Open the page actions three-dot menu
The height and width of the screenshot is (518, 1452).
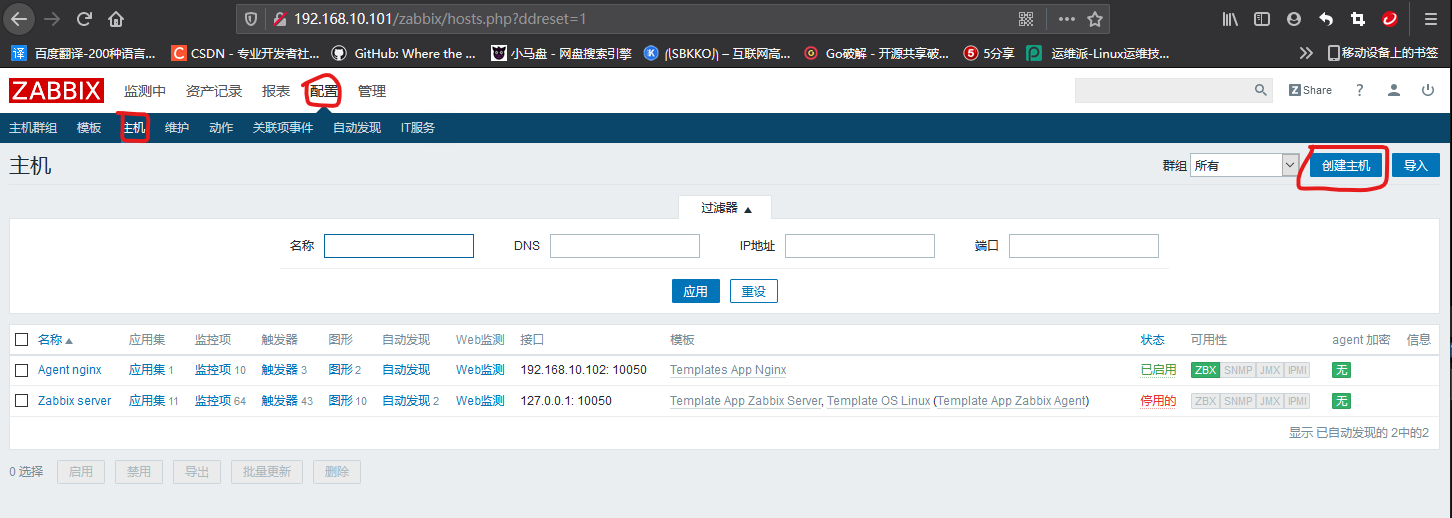[x=1067, y=19]
